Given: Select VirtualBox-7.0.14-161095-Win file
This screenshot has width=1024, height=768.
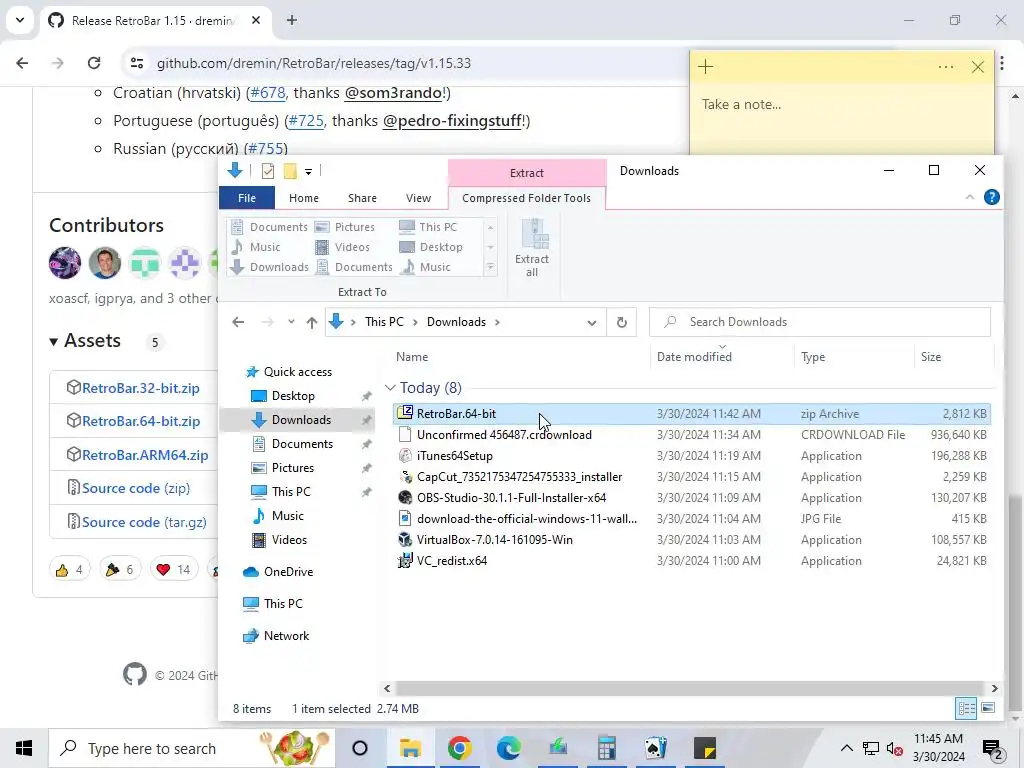Looking at the screenshot, I should [494, 540].
